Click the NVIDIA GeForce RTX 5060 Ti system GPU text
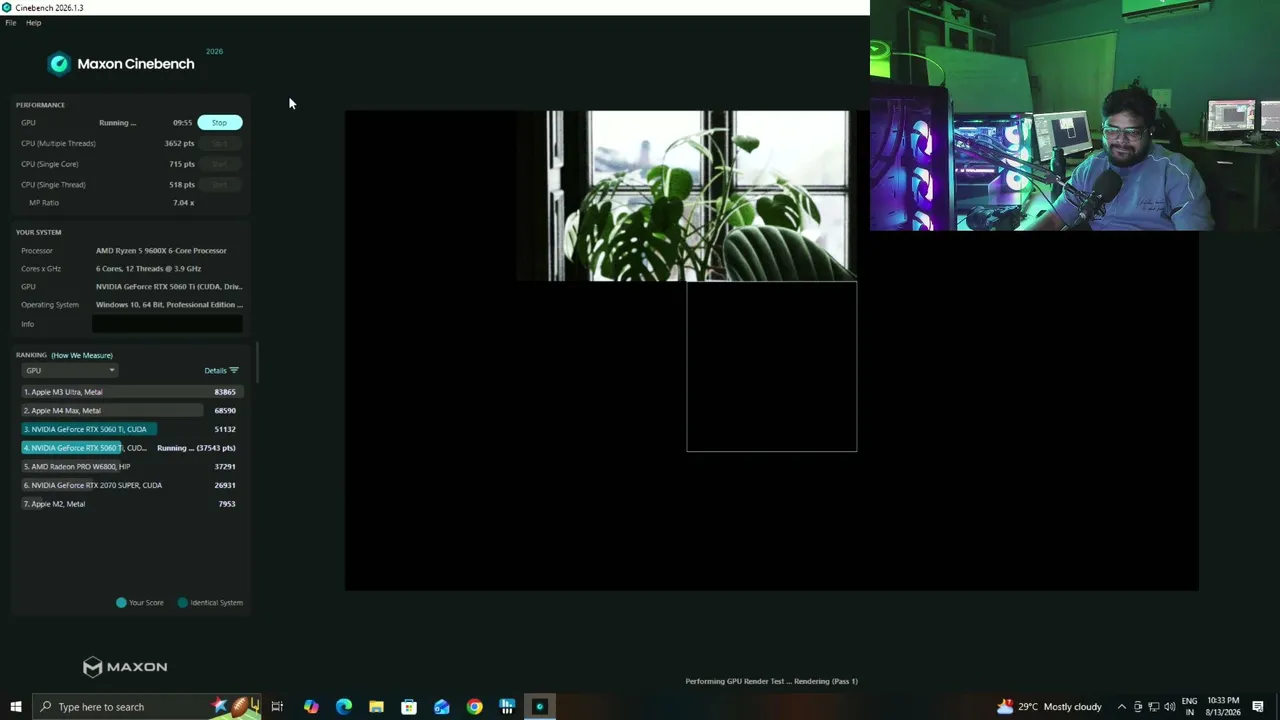Viewport: 1280px width, 720px height. point(169,287)
